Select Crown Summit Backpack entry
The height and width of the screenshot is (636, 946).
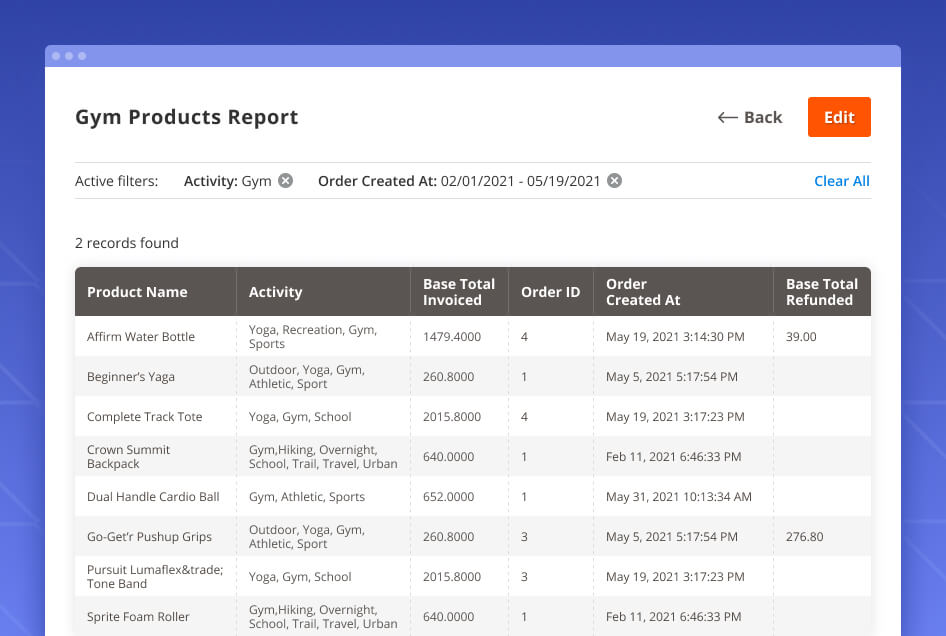coord(128,457)
